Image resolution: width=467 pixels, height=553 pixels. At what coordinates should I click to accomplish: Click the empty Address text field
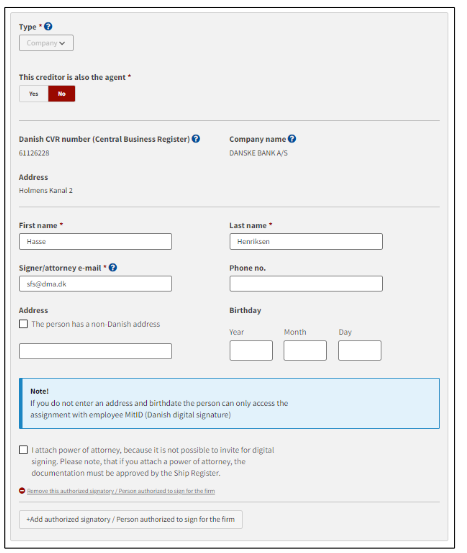[x=95, y=351]
